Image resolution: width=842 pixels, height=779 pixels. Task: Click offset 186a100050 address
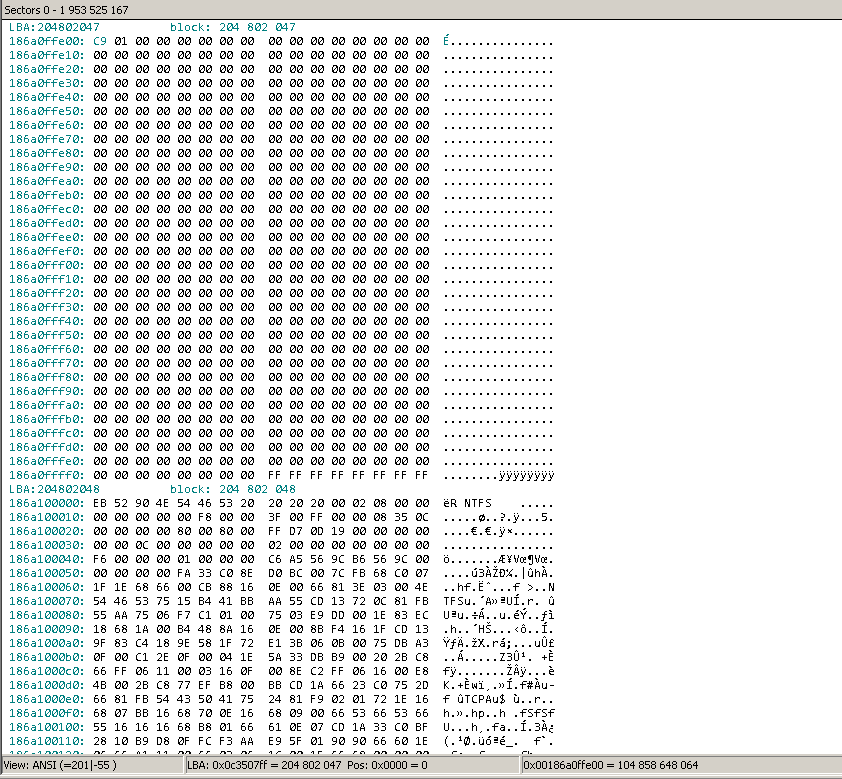pos(47,573)
